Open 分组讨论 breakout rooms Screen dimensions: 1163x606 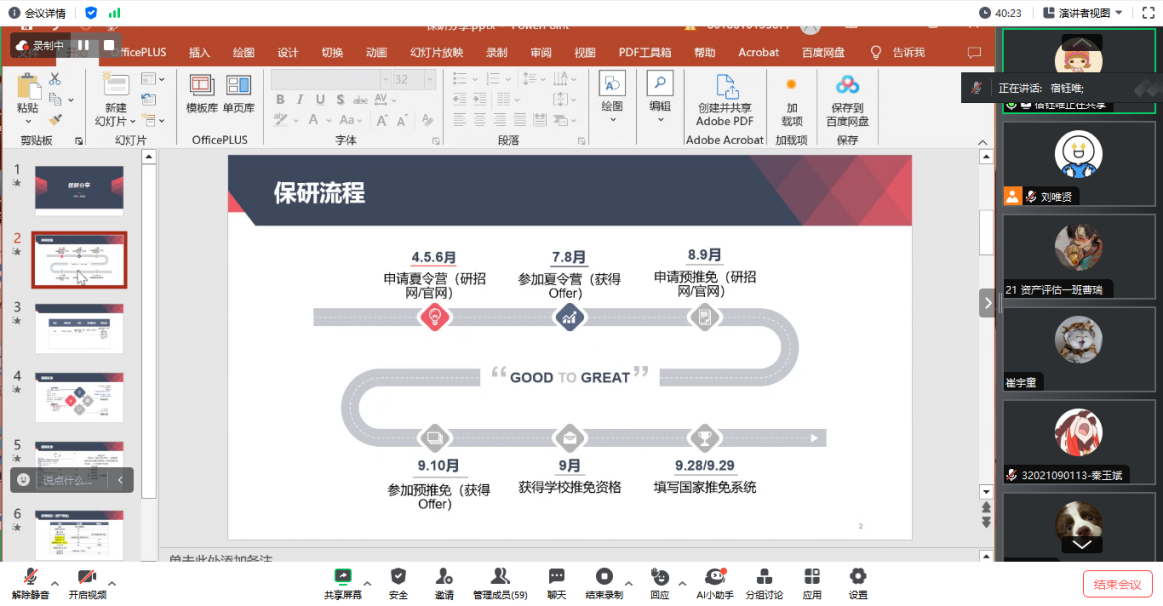pos(764,578)
